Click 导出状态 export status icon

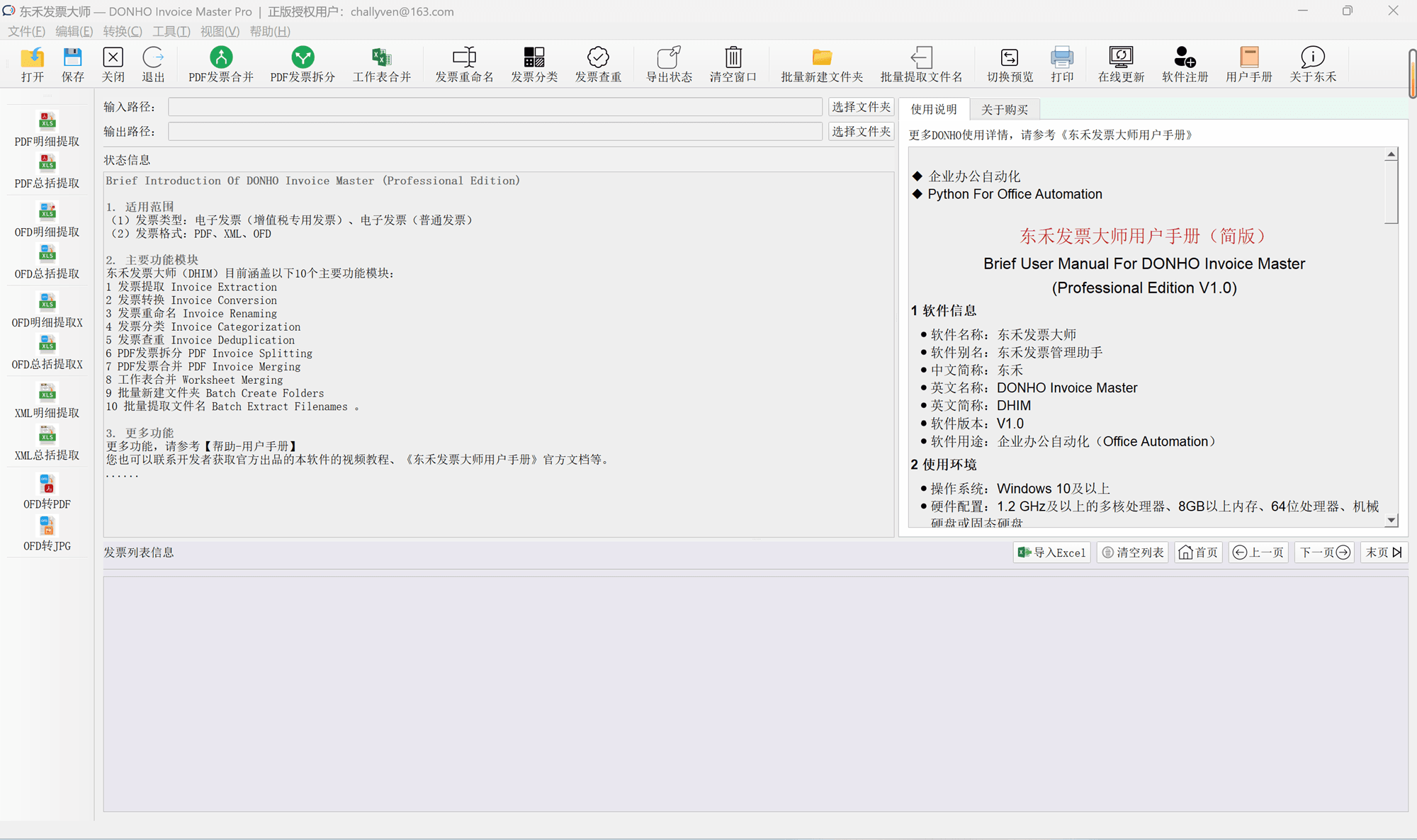[669, 64]
